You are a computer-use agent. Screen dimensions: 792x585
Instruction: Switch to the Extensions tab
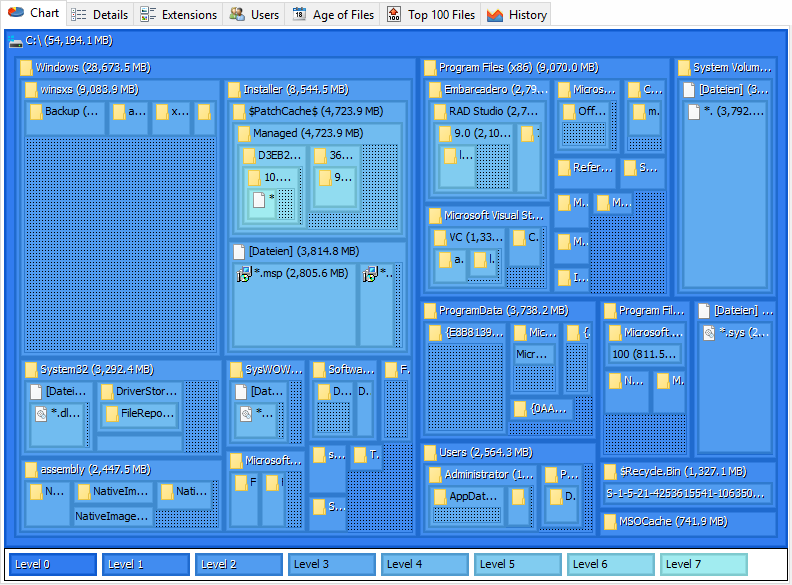[x=179, y=15]
